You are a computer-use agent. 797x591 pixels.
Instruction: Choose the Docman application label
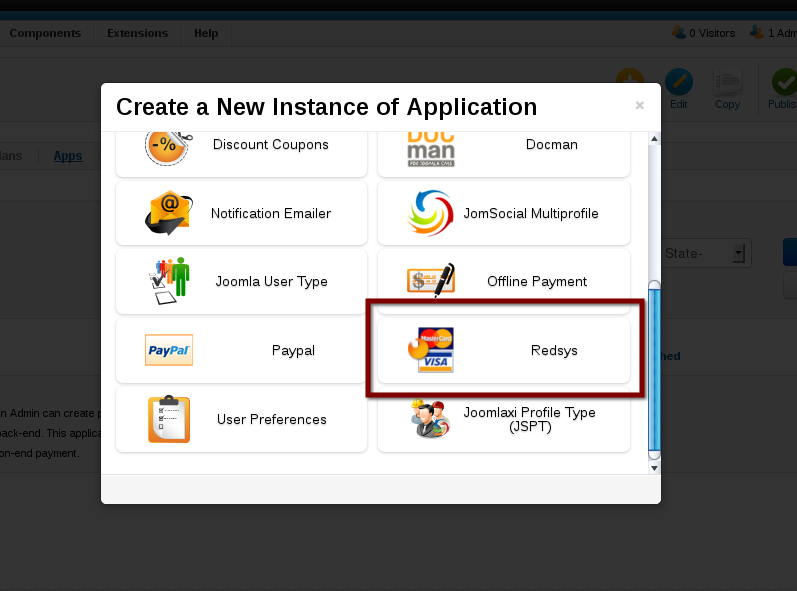pos(551,144)
